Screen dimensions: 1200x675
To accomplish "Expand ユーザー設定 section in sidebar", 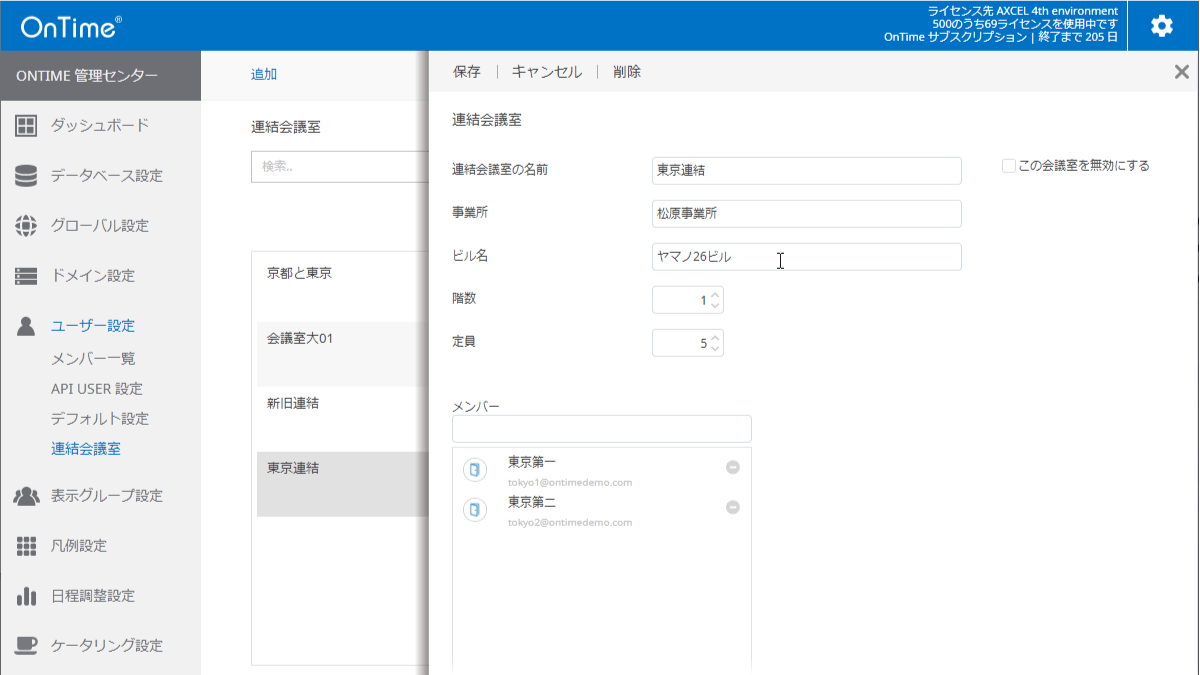I will pos(92,326).
